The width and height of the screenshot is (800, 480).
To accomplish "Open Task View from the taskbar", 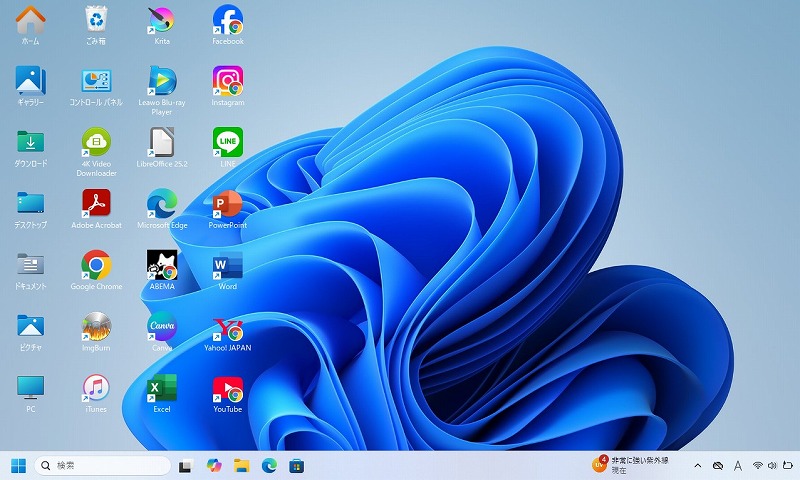I will pos(185,466).
